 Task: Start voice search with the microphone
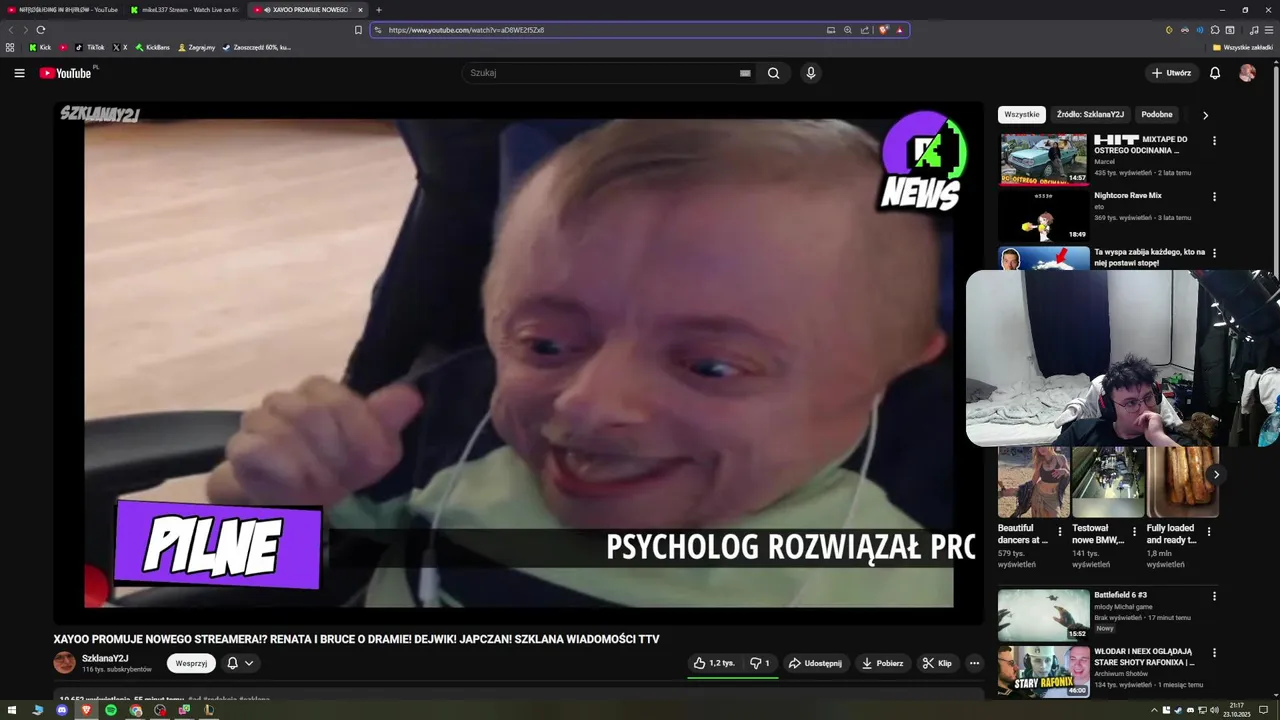tap(811, 73)
